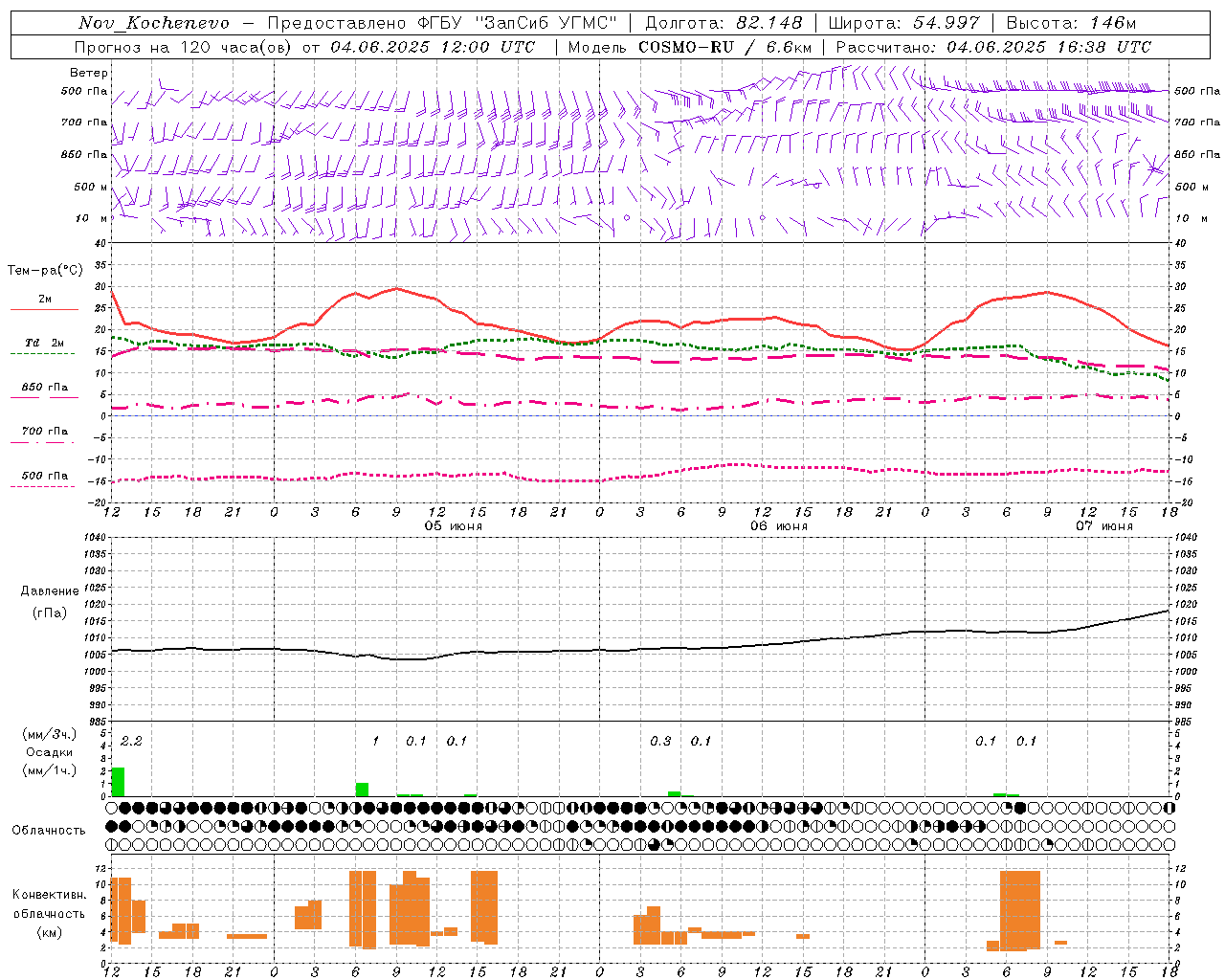1225x980 pixels.
Task: Click the (мм/1ч.) unit label
Action: pos(50,770)
